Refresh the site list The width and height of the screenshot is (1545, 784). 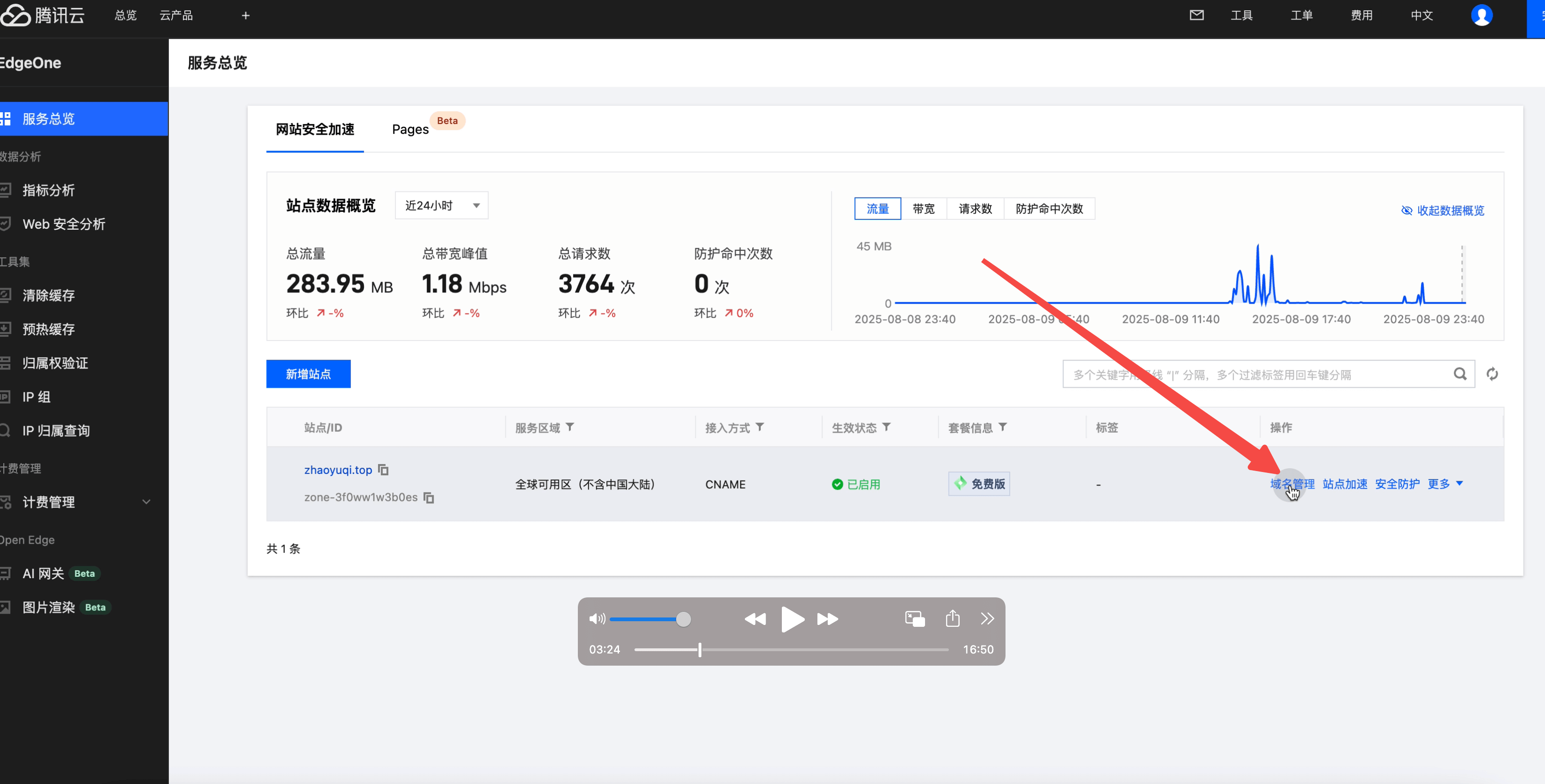point(1492,374)
